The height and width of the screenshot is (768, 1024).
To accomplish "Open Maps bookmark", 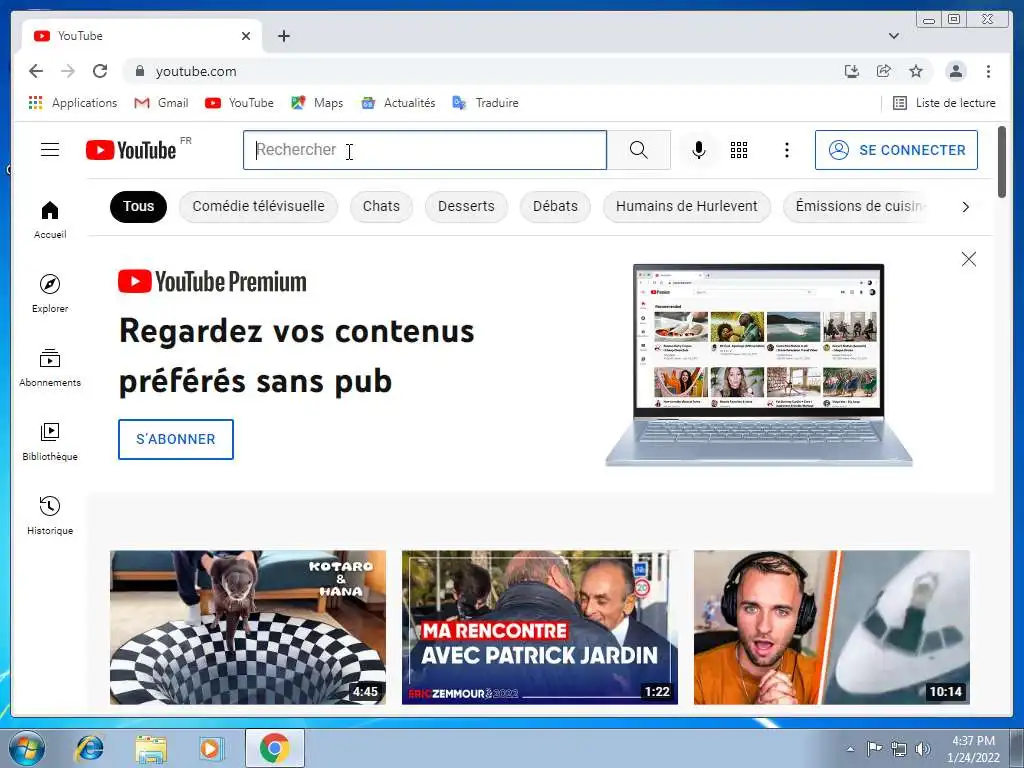I will tap(317, 103).
